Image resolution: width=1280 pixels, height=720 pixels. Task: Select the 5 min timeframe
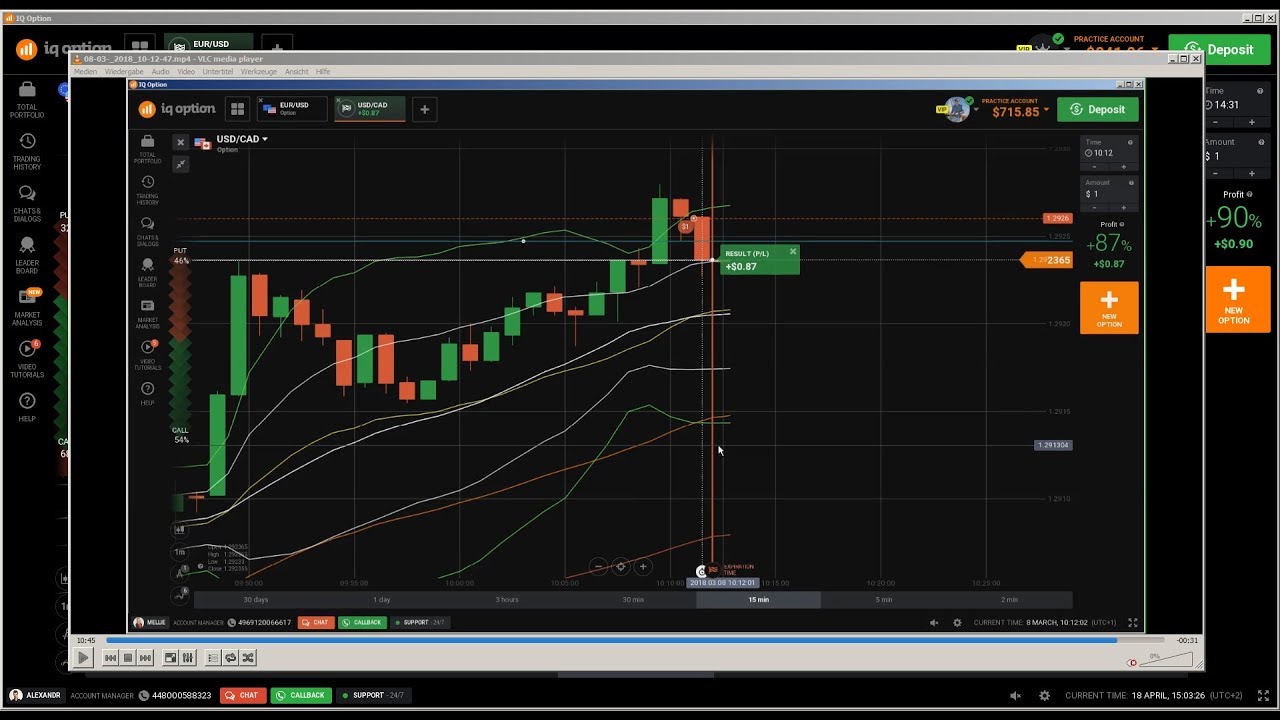click(884, 599)
